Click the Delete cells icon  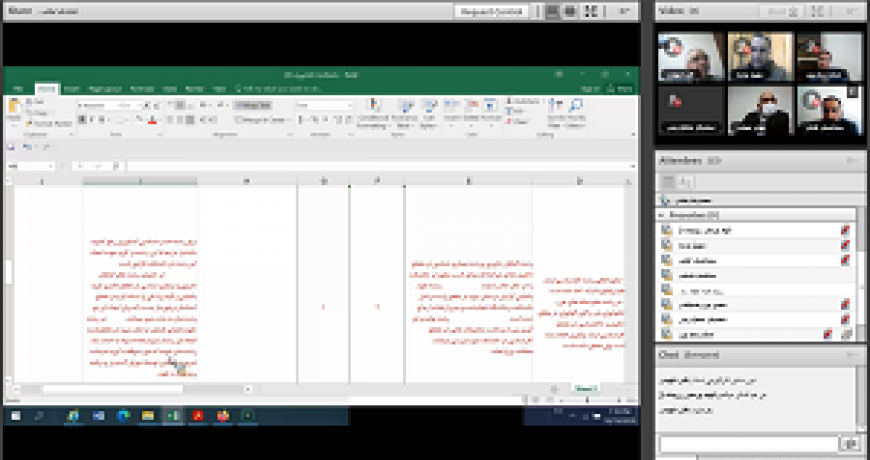471,107
